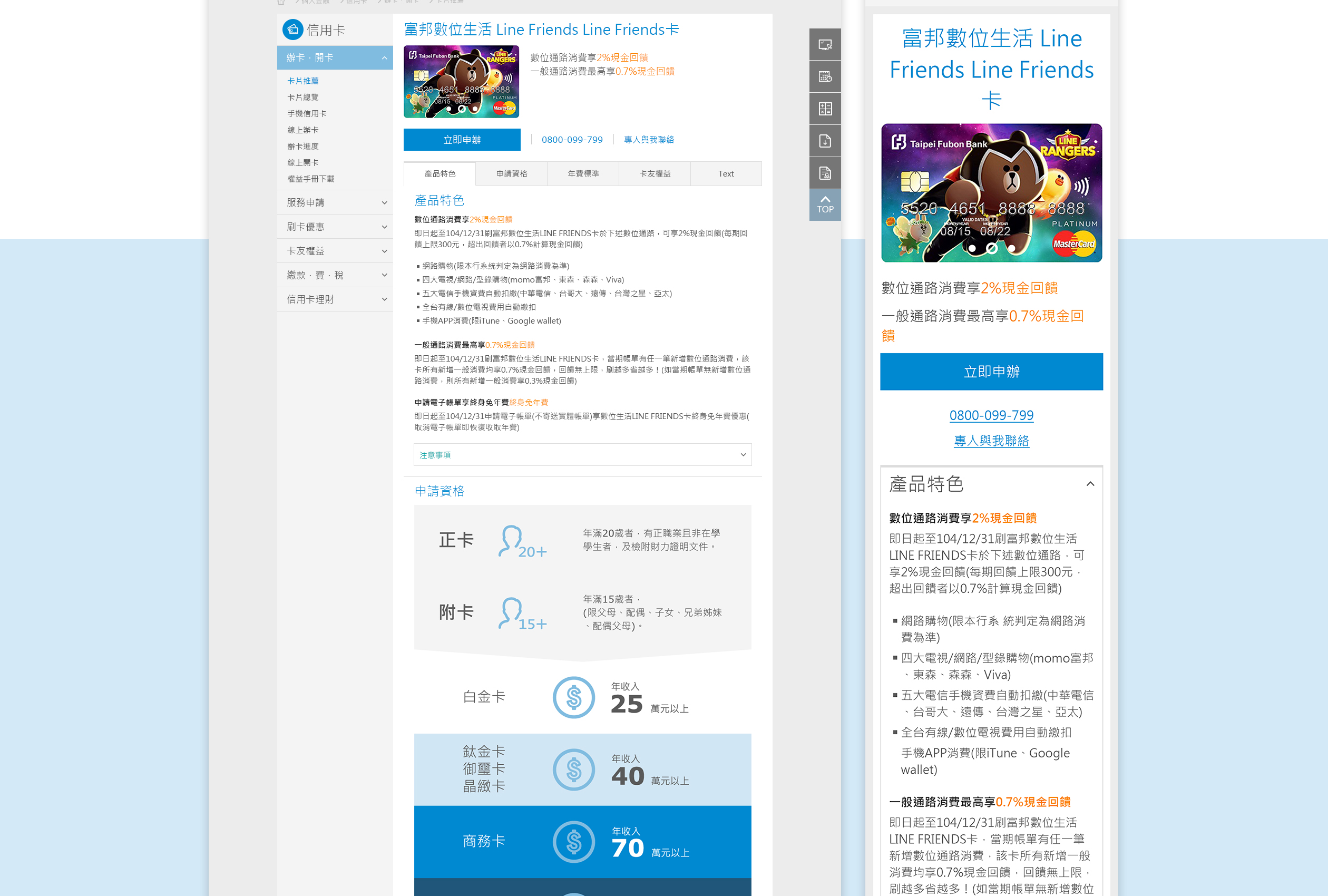Expand the 卡友權益 sidebar section

click(x=335, y=251)
